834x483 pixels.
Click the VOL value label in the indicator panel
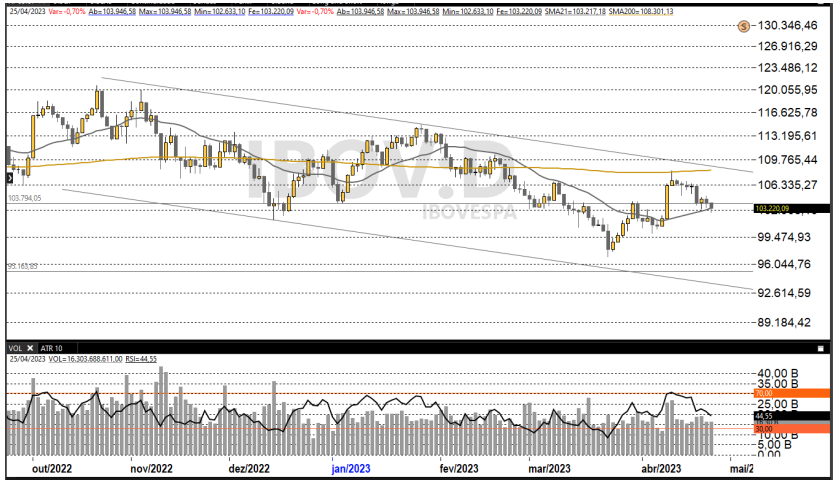[83, 358]
